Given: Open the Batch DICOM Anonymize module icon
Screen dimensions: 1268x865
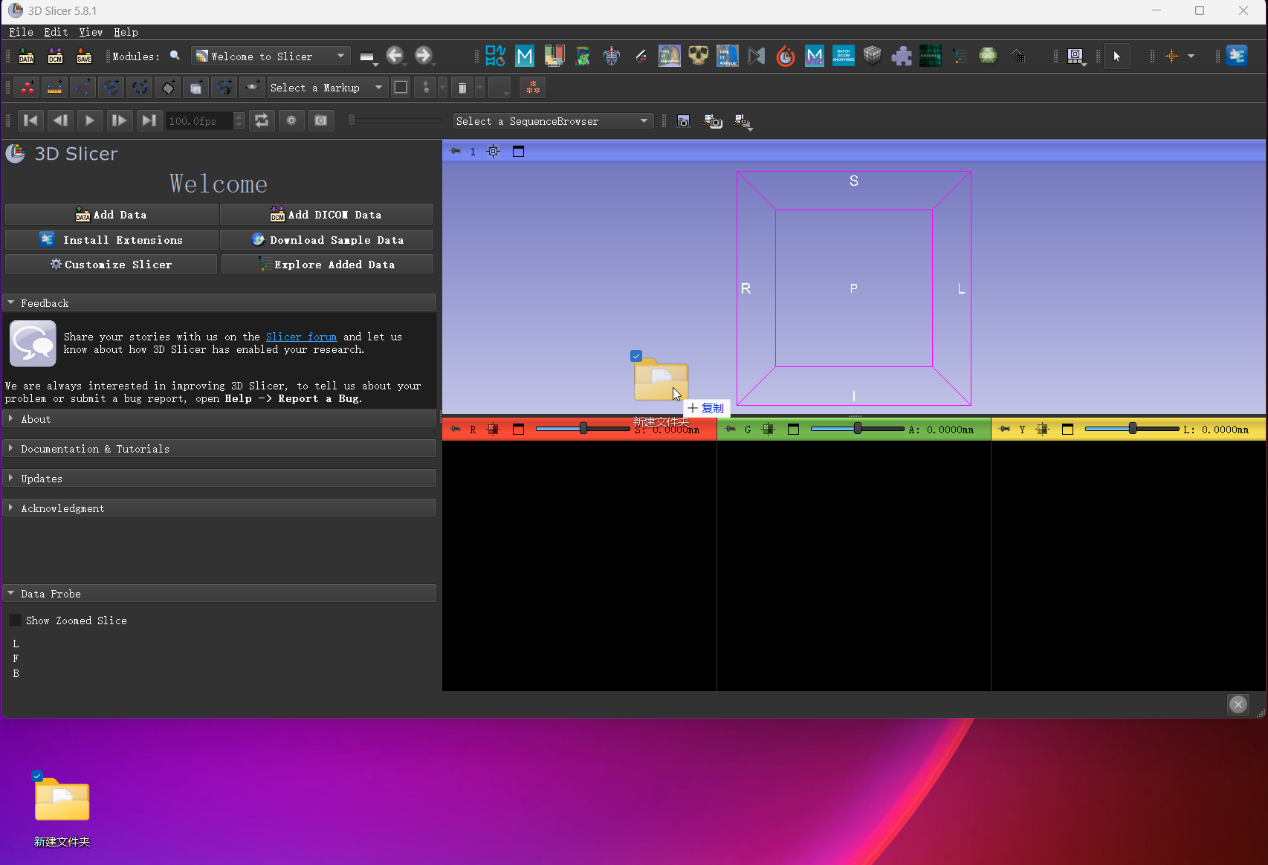Looking at the screenshot, I should [x=843, y=56].
